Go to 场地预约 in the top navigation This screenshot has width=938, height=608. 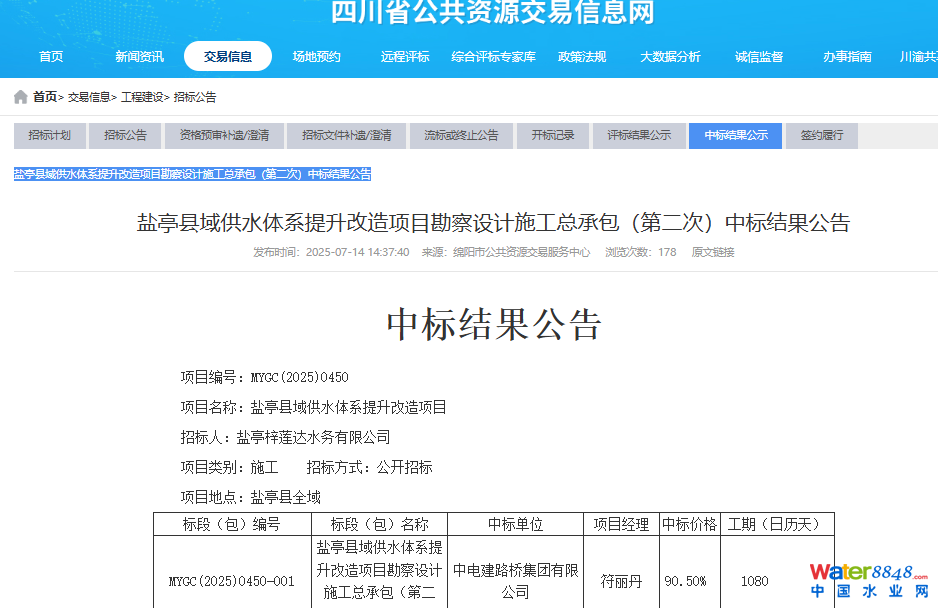[x=316, y=57]
